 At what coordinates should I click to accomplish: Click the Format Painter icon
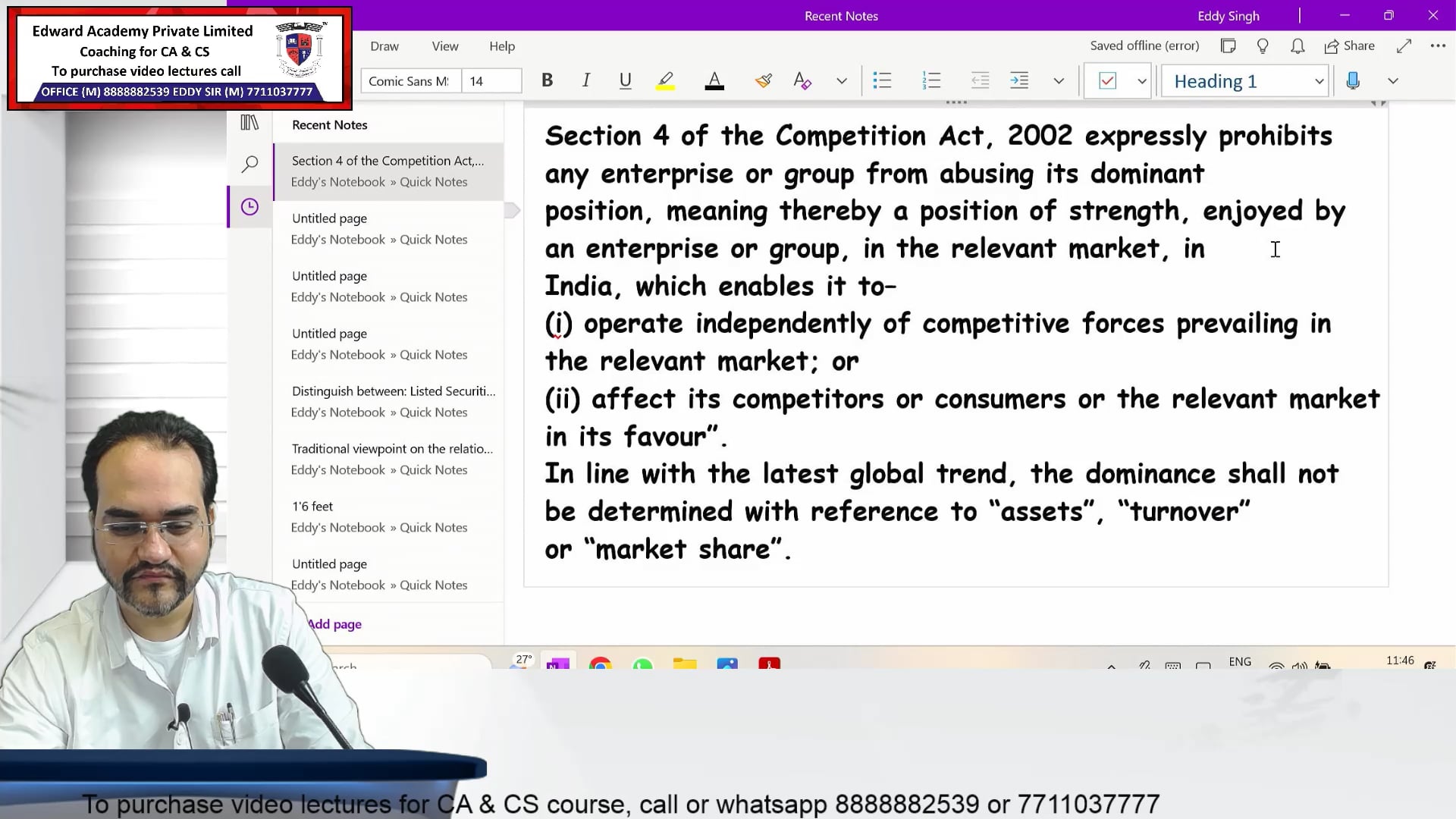pyautogui.click(x=764, y=80)
